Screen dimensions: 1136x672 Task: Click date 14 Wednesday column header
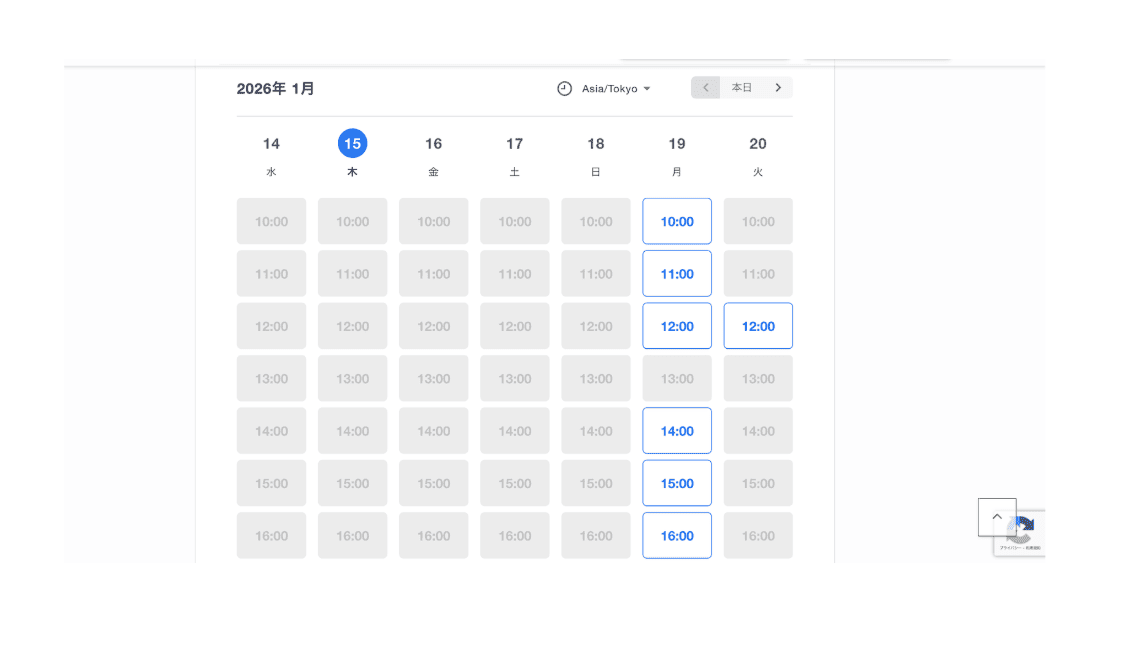click(271, 144)
